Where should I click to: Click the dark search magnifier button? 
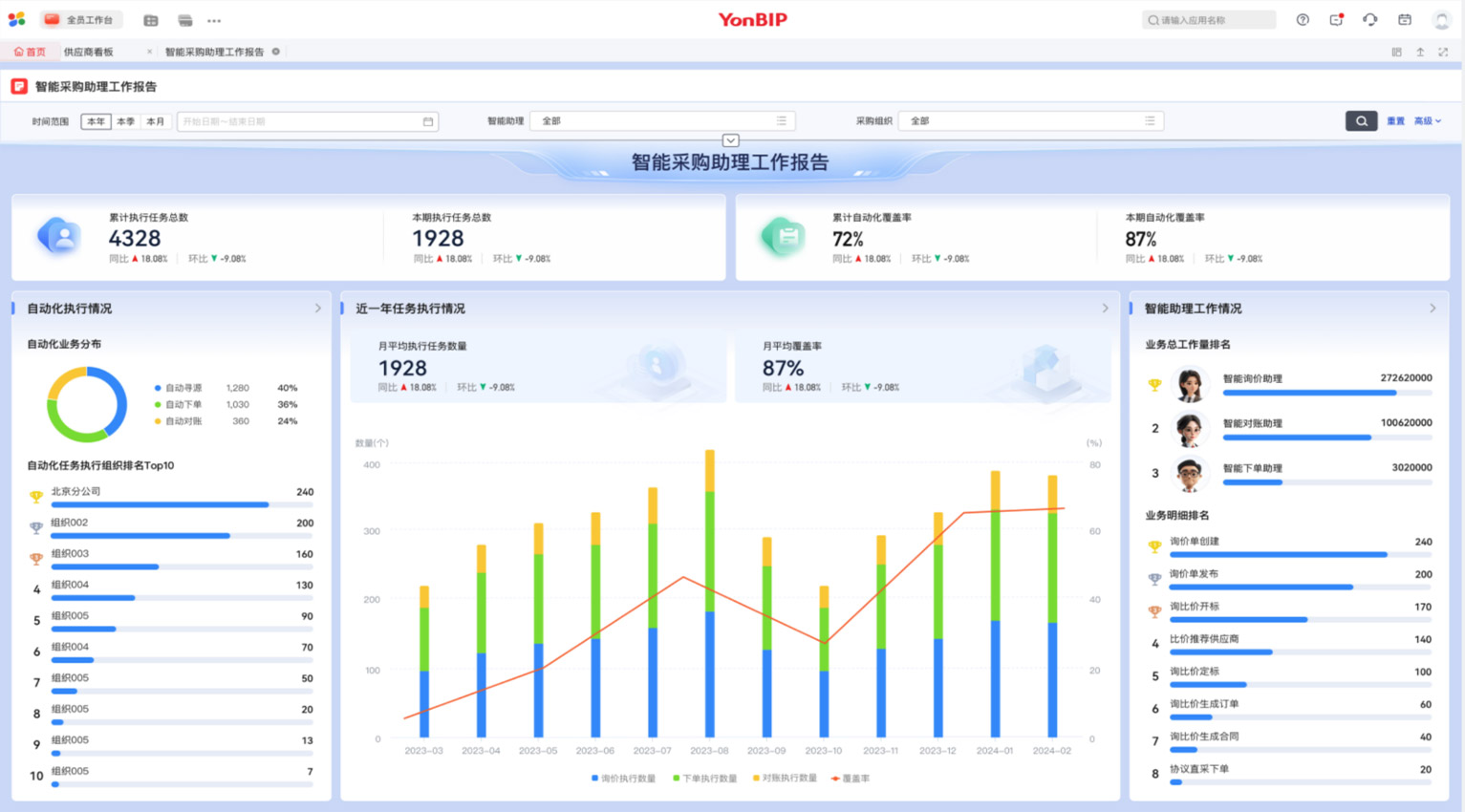click(x=1361, y=121)
